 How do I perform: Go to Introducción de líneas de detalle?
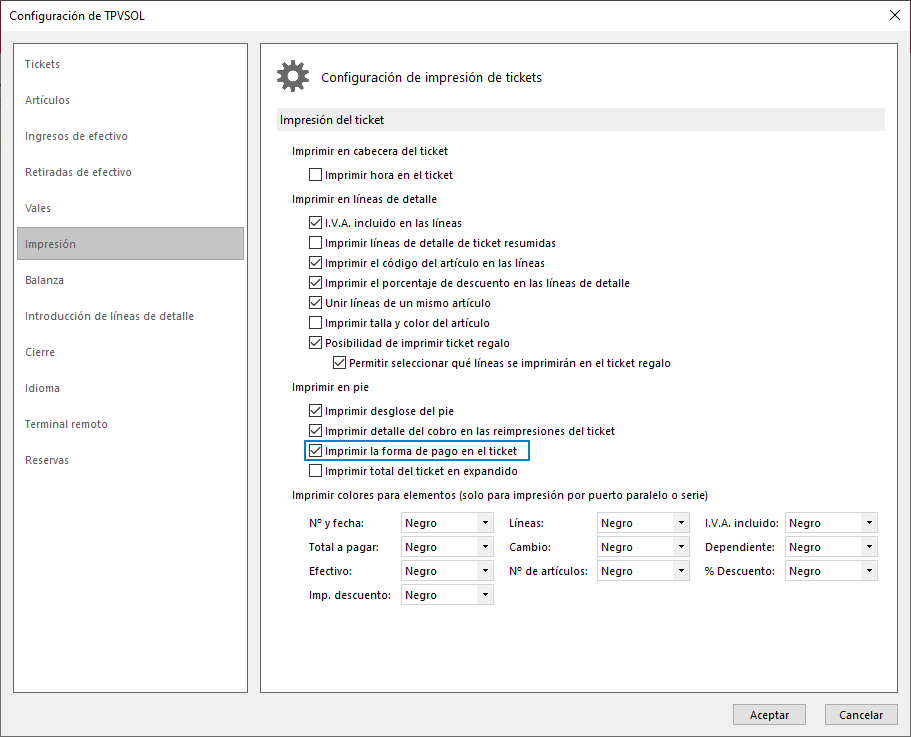[130, 316]
